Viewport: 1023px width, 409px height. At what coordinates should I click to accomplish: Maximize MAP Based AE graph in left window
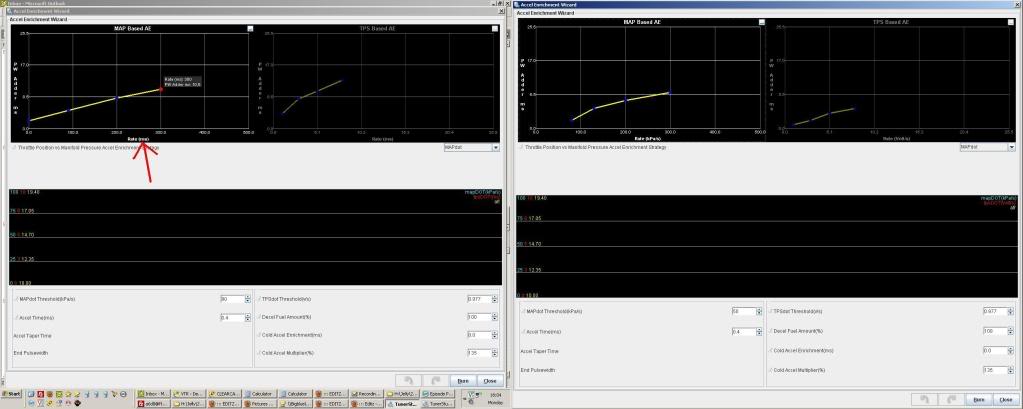pos(251,29)
